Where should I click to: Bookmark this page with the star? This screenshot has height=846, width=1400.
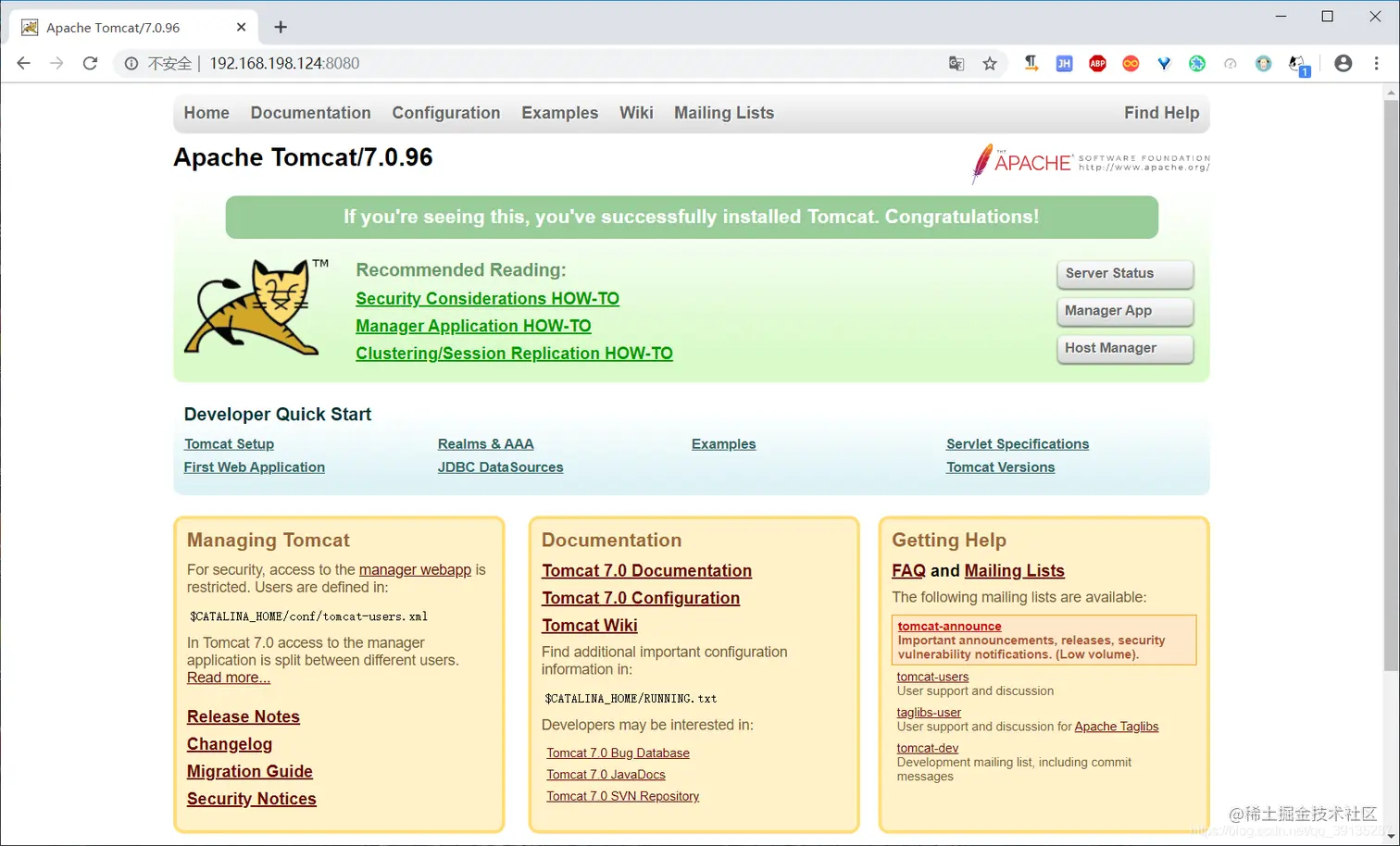point(990,63)
